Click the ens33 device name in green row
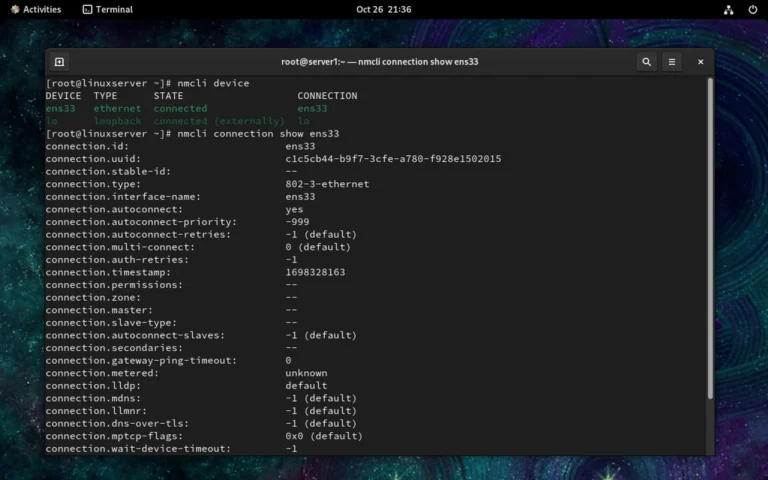The height and width of the screenshot is (480, 768). (x=60, y=108)
